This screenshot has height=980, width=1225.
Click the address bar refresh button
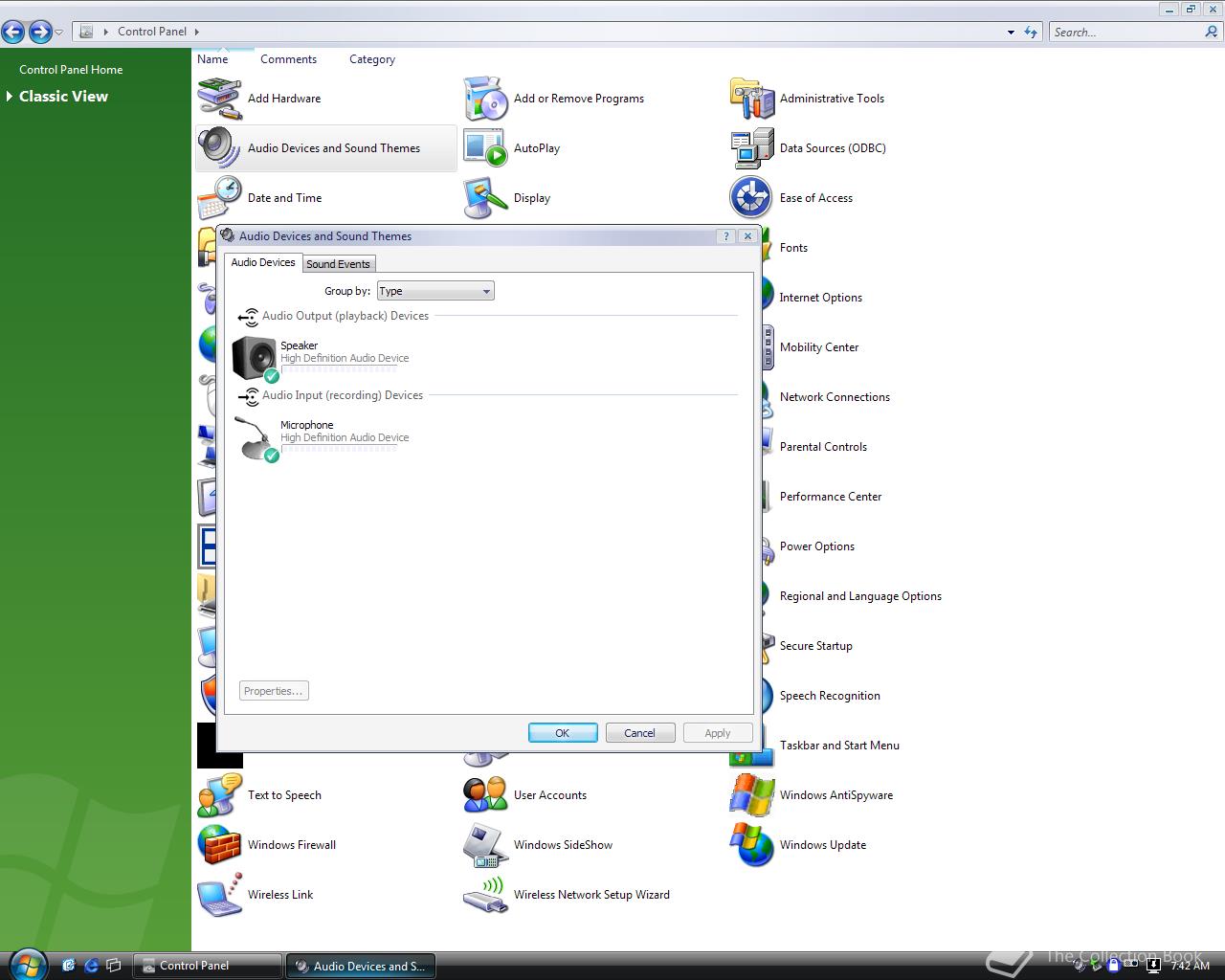1031,32
